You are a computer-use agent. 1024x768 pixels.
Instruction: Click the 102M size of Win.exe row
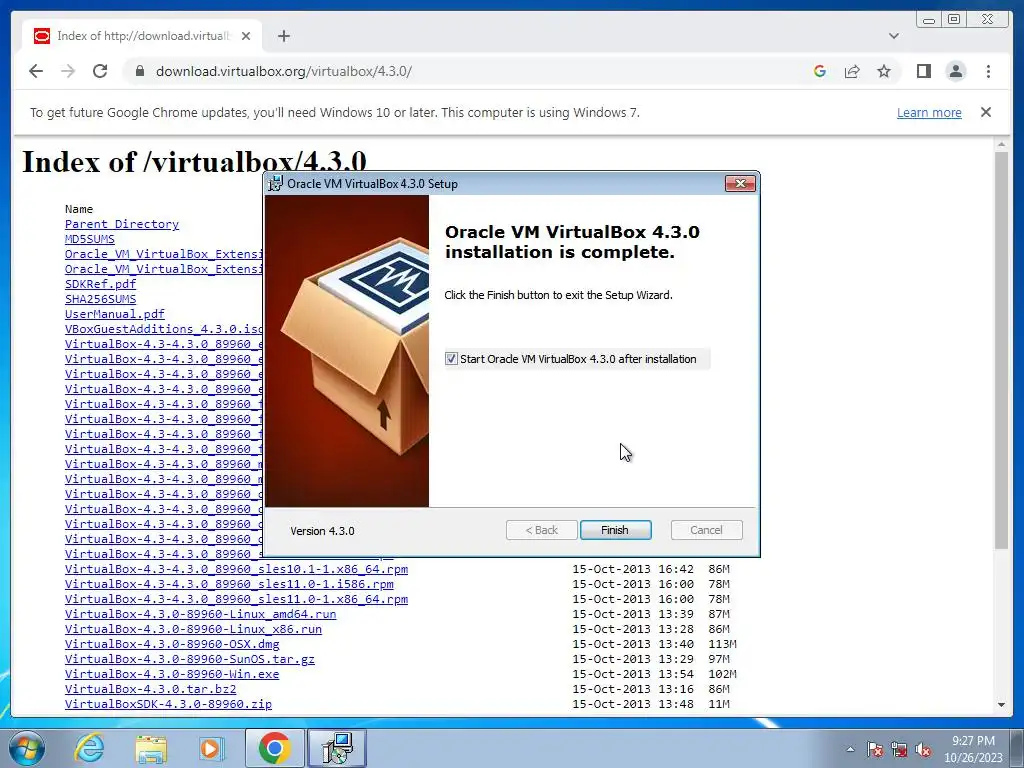pos(722,674)
